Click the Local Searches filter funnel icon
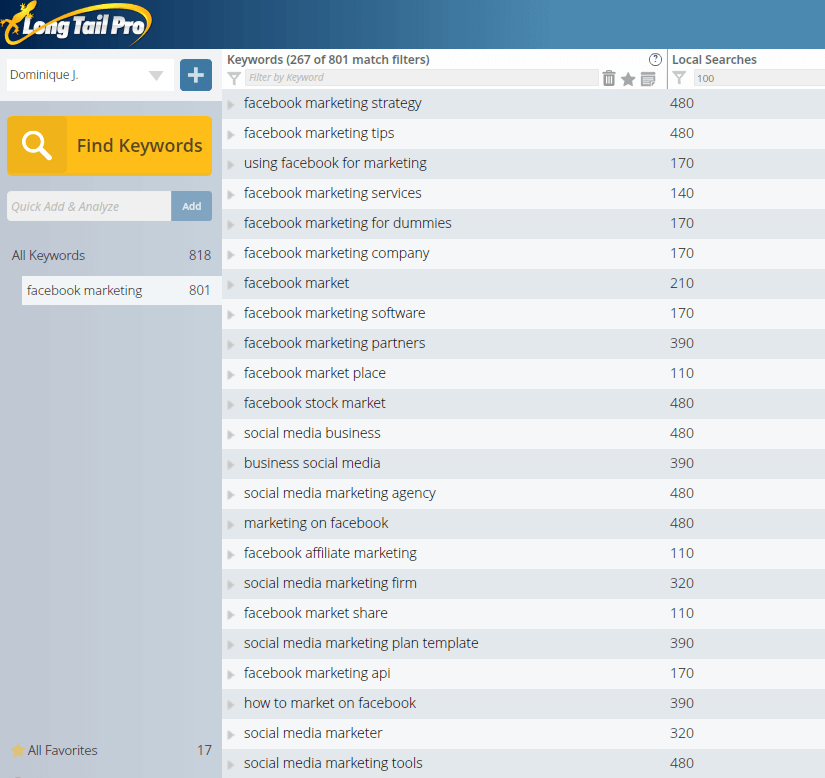This screenshot has height=778, width=825. [679, 78]
